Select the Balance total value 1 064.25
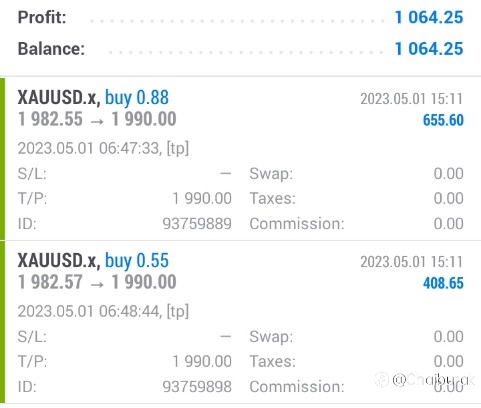Viewport: 481px width, 408px height. click(429, 49)
